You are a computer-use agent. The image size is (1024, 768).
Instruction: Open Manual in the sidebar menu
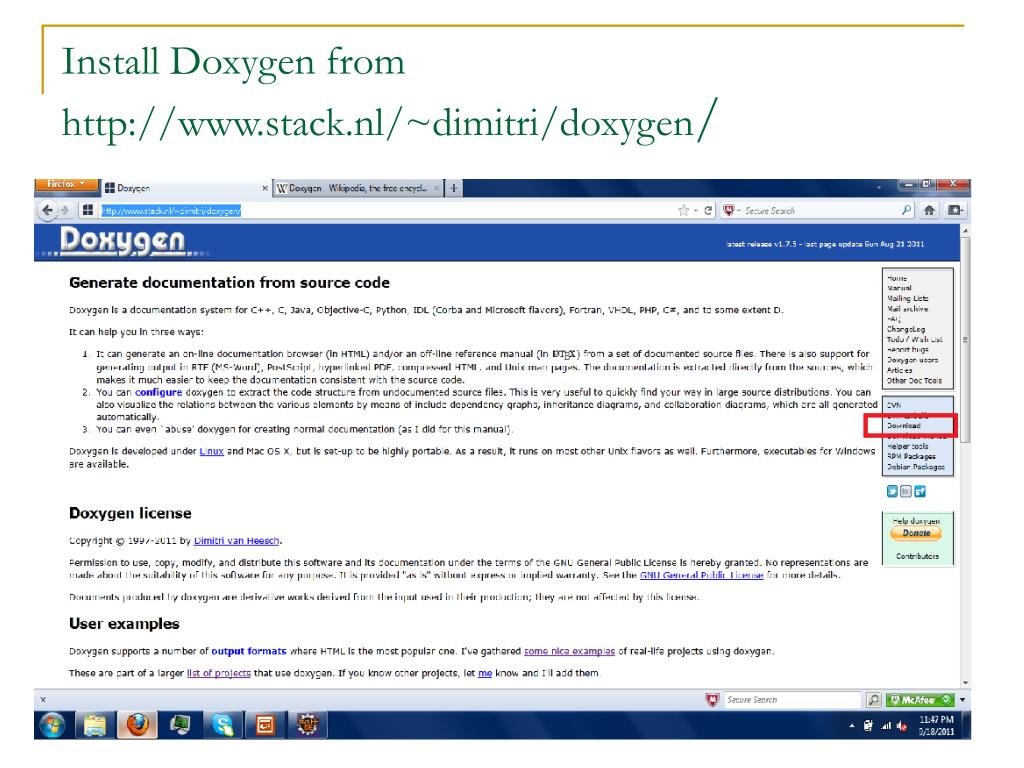(x=899, y=287)
